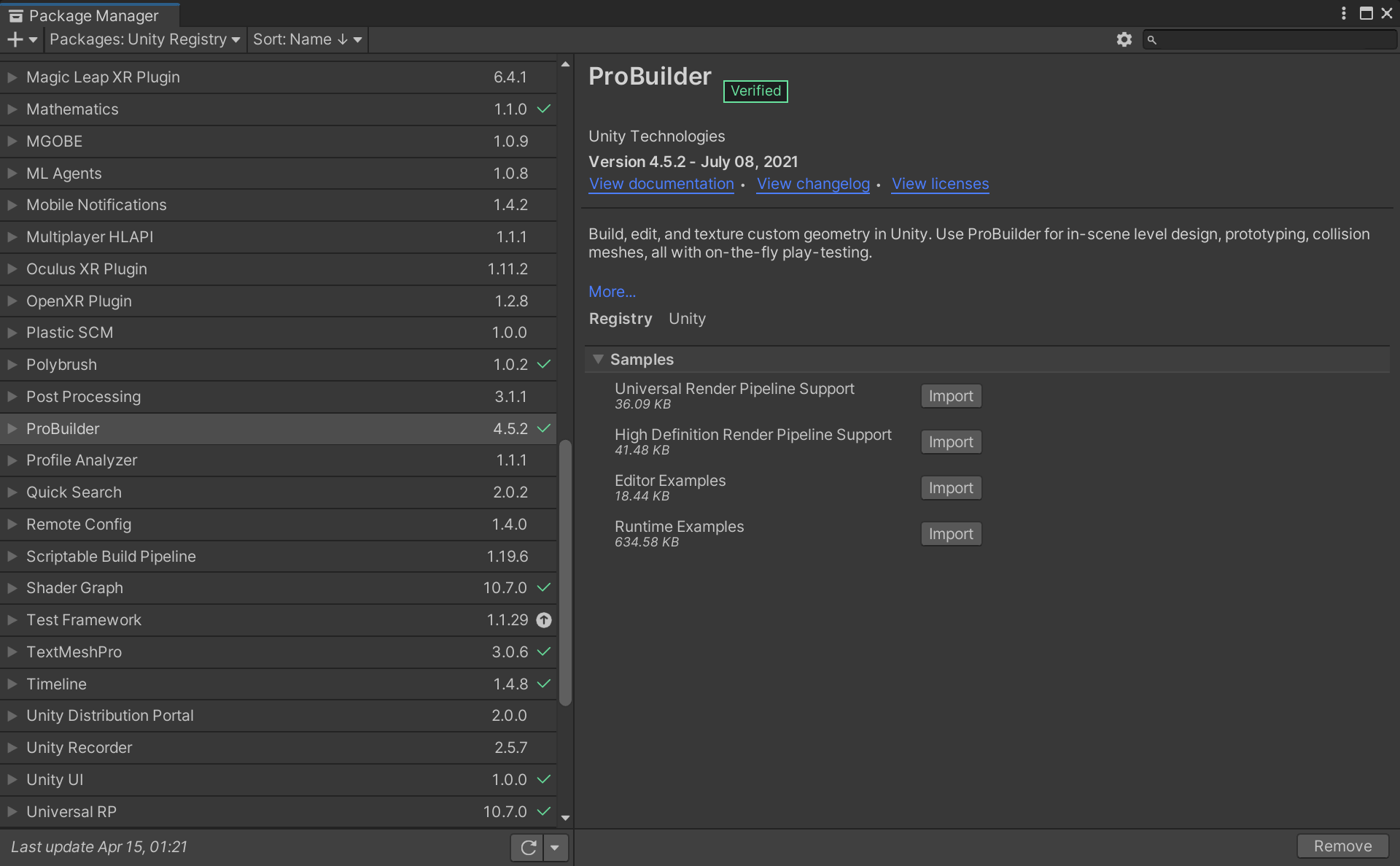Viewport: 1400px width, 866px height.
Task: Collapse the Samples section
Action: [x=598, y=359]
